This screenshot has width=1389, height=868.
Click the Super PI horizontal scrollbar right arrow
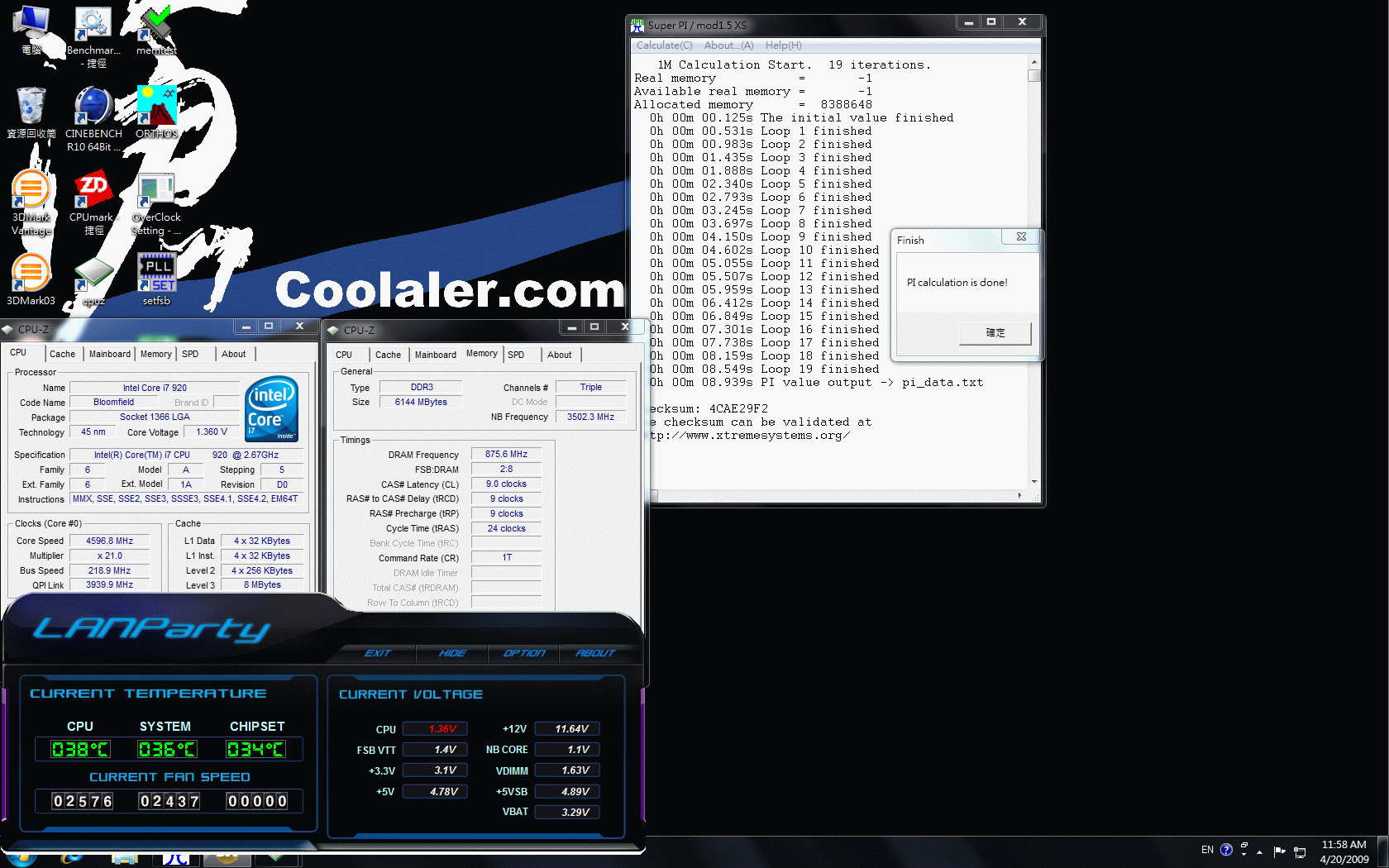click(1019, 496)
